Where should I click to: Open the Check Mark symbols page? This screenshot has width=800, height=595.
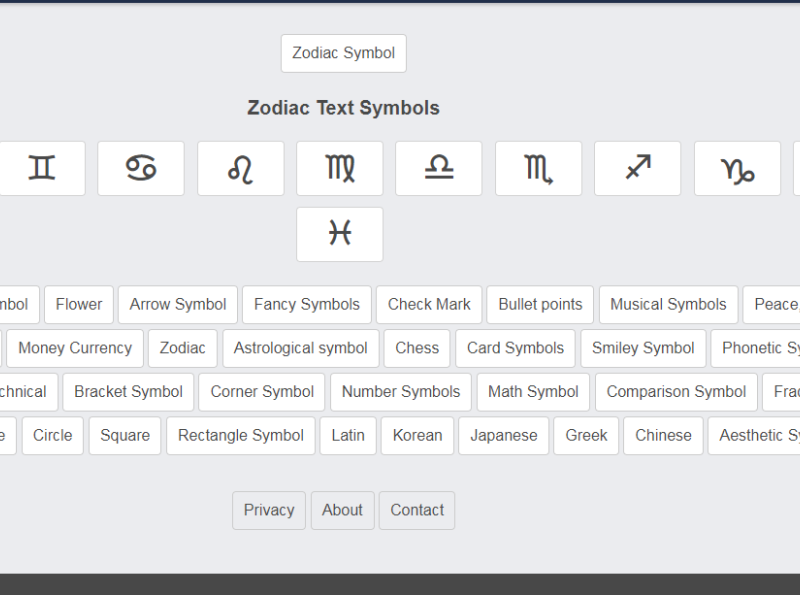point(428,304)
